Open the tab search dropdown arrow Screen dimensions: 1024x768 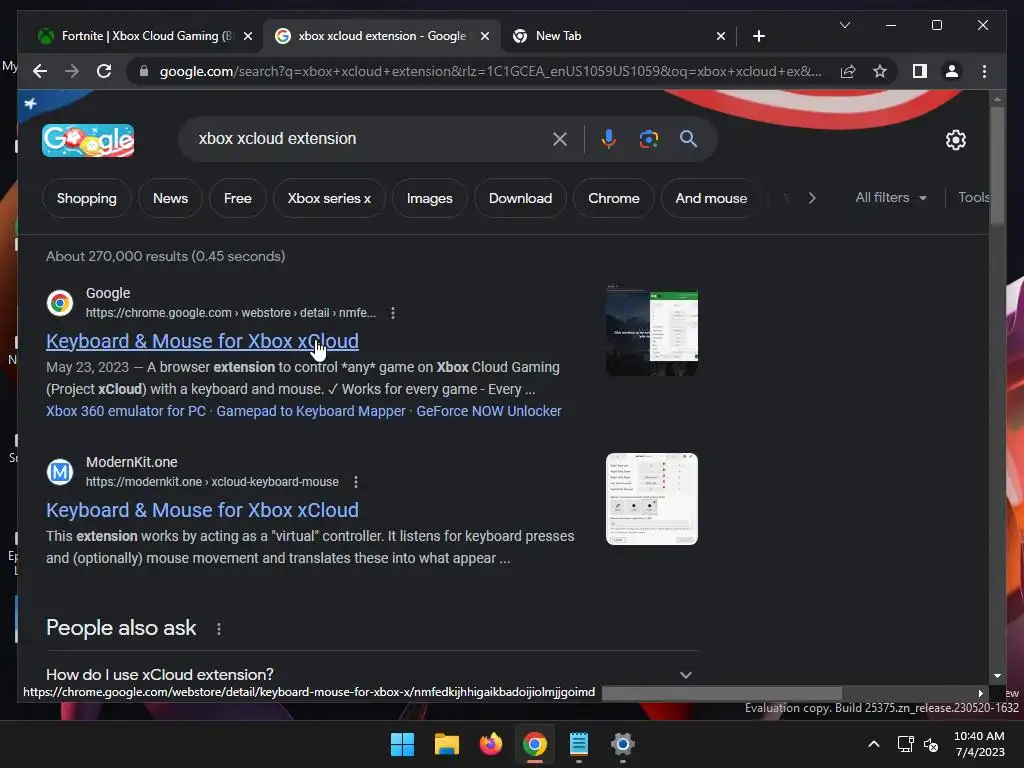pyautogui.click(x=844, y=25)
